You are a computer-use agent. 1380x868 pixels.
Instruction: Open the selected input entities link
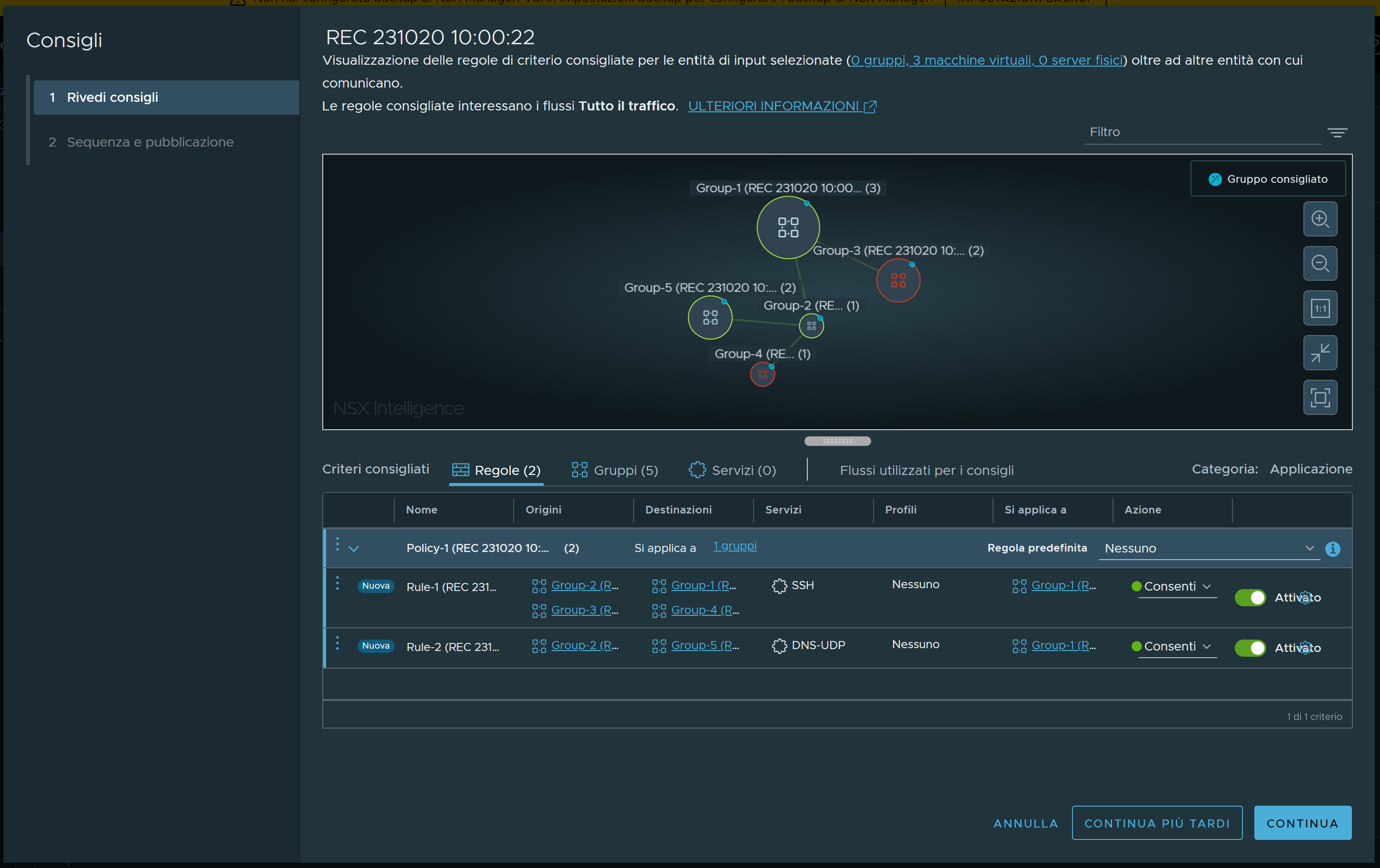click(986, 60)
